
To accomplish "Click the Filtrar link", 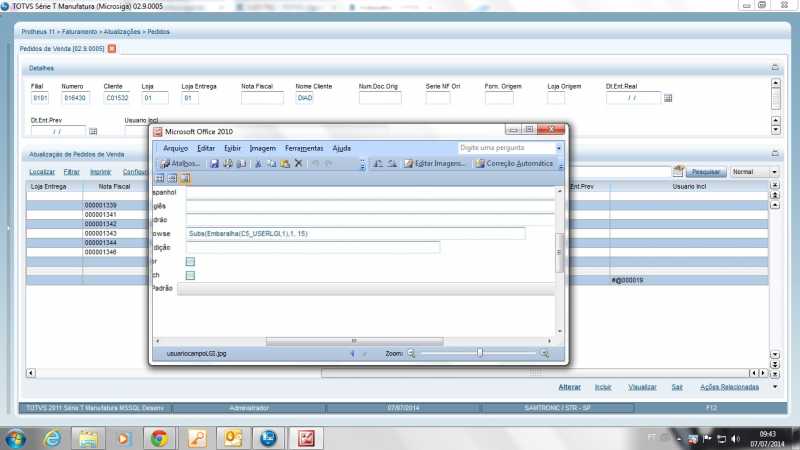I will point(71,172).
